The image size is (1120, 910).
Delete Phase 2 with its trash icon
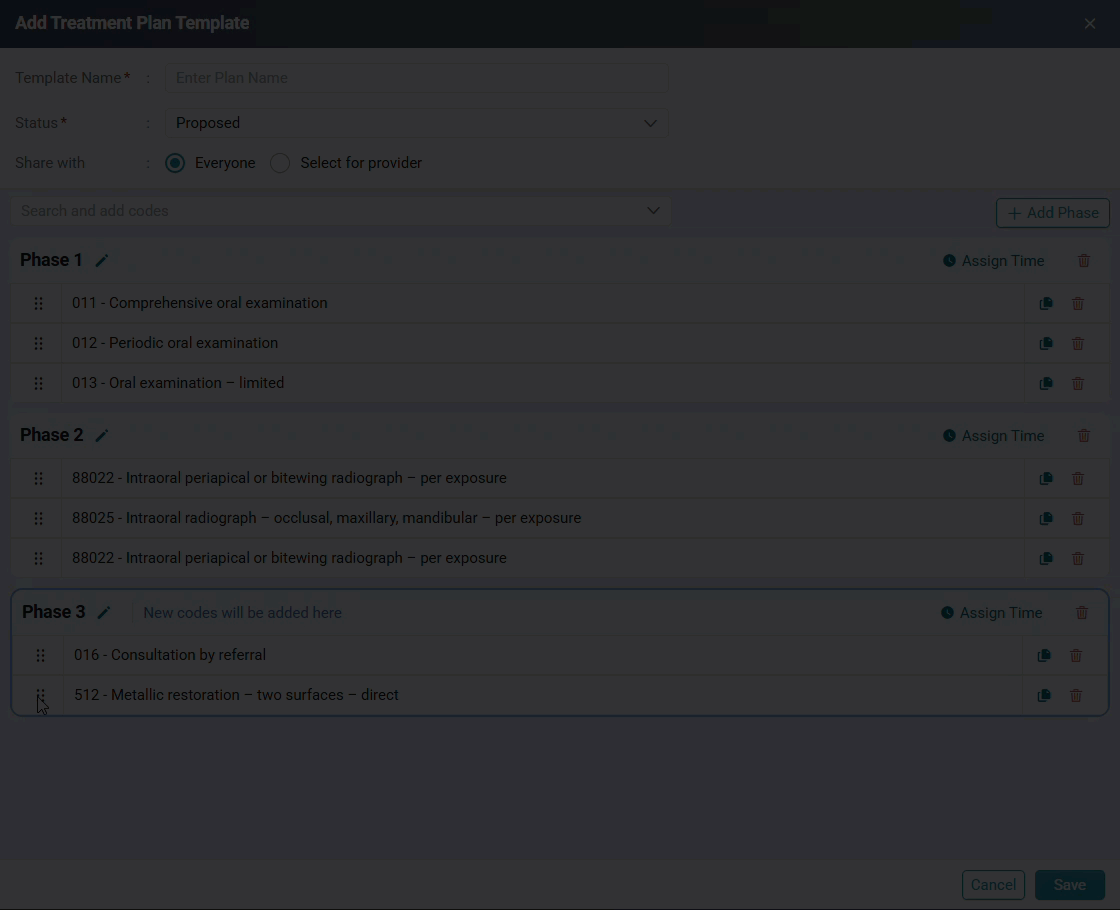tap(1084, 436)
